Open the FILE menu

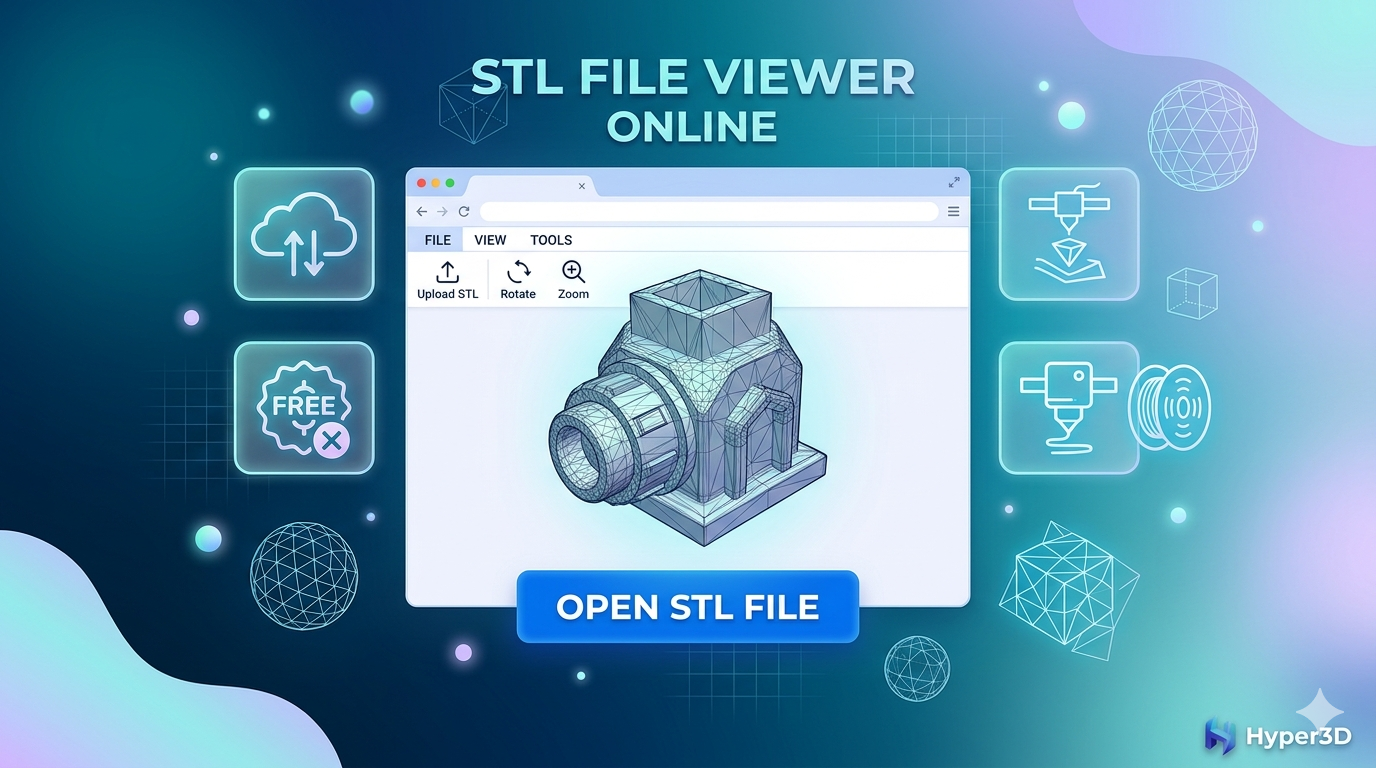[437, 240]
